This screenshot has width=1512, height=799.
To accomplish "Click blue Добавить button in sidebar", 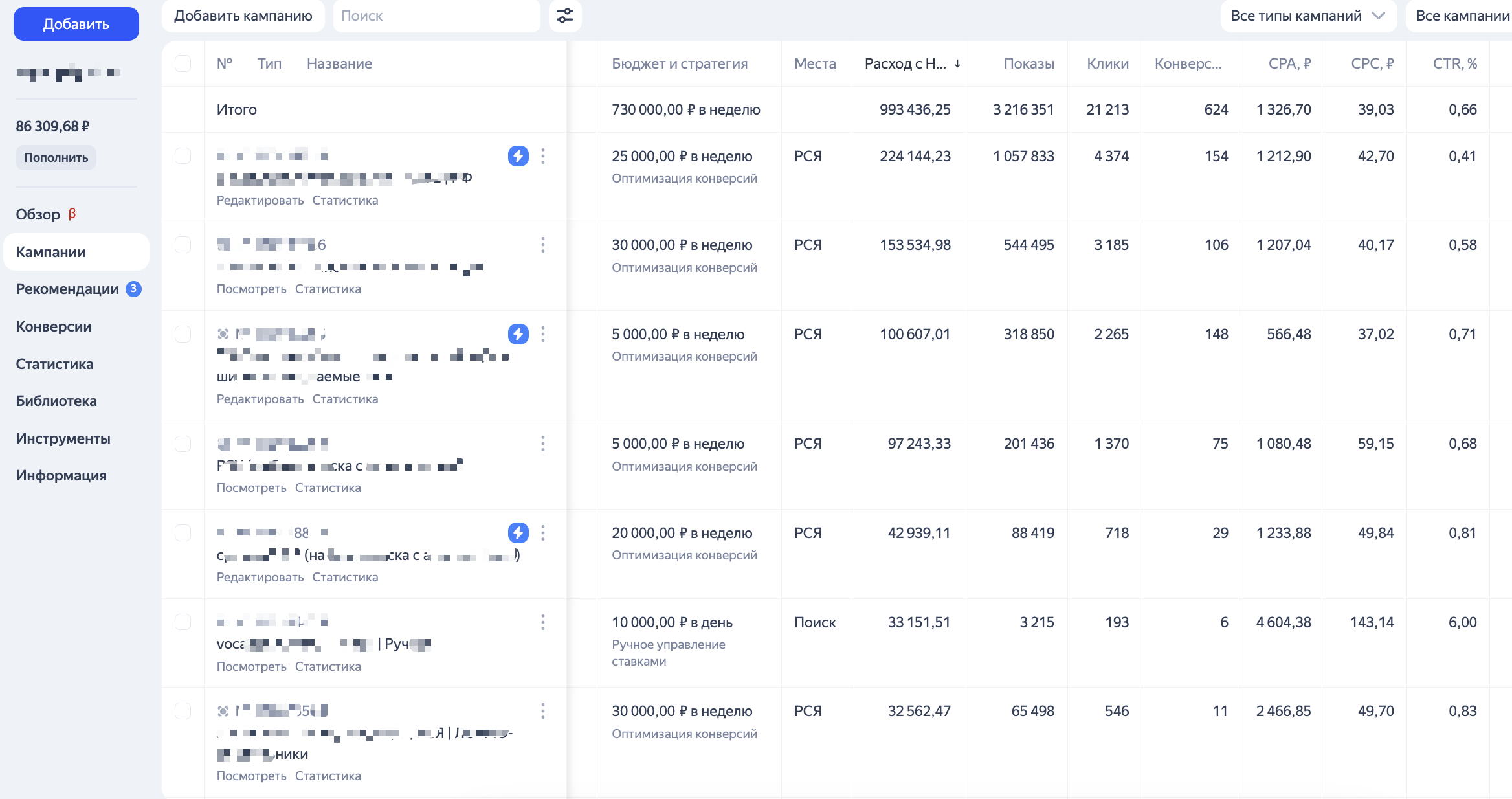I will (x=76, y=24).
